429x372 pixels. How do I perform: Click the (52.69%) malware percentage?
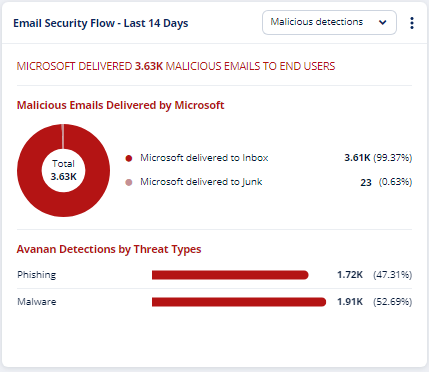[x=392, y=302]
